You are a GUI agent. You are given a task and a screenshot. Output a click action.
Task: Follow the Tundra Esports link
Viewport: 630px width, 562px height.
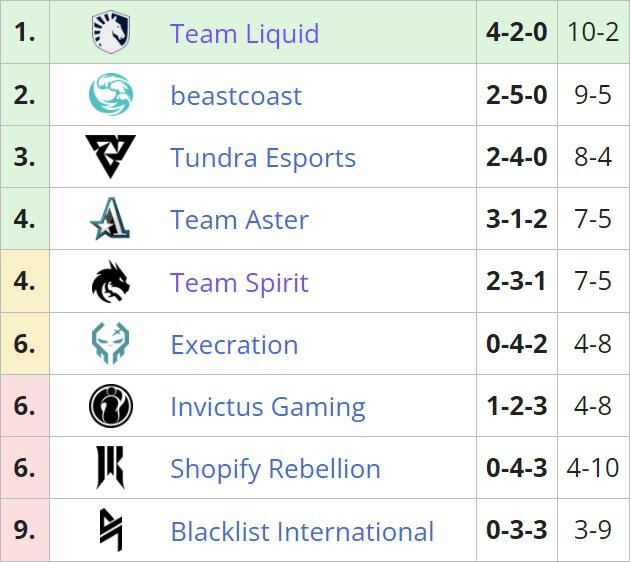point(263,158)
